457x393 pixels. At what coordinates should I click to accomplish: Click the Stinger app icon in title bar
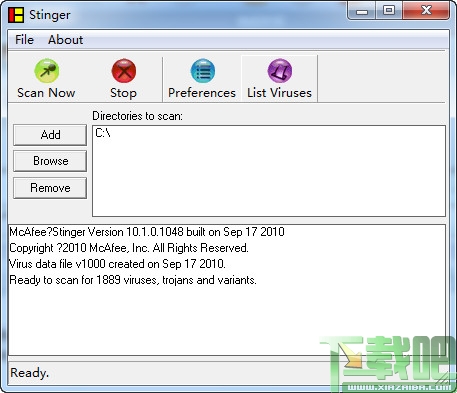click(16, 15)
